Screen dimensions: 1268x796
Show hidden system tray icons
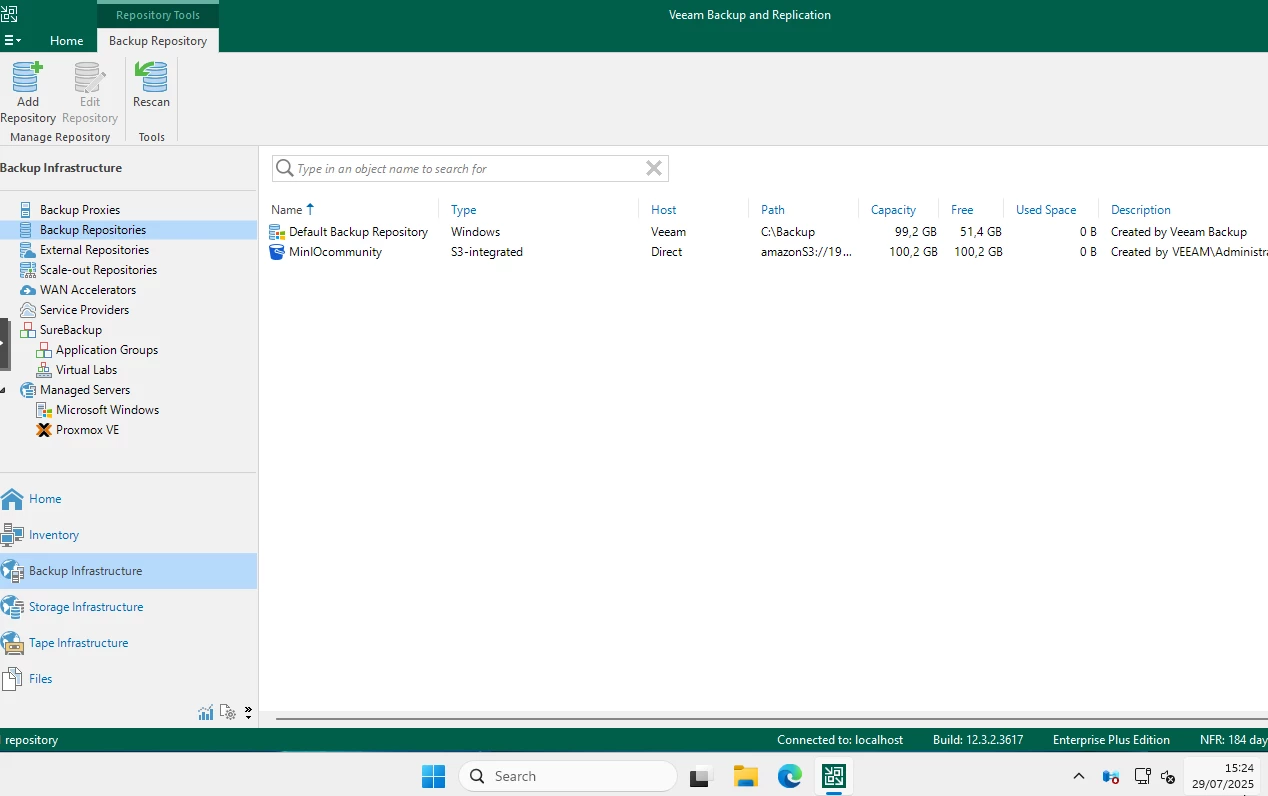1078,776
